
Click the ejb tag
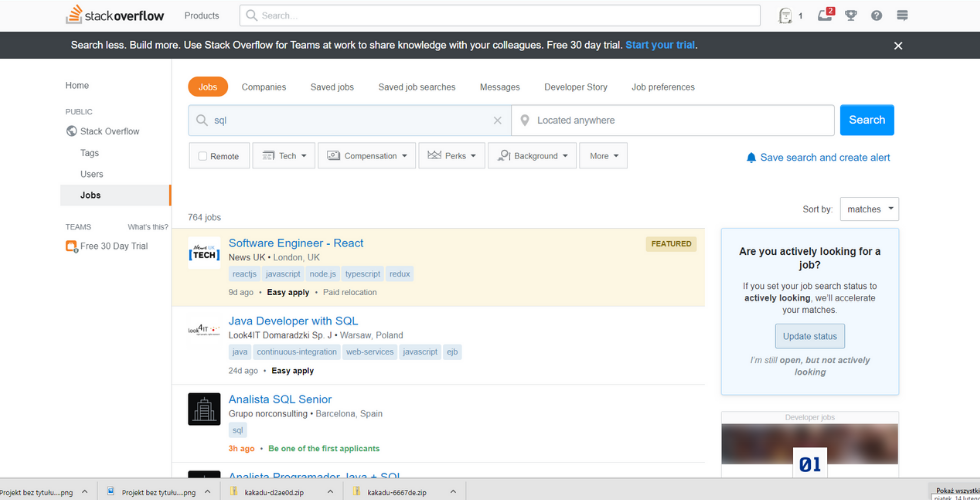pyautogui.click(x=452, y=352)
